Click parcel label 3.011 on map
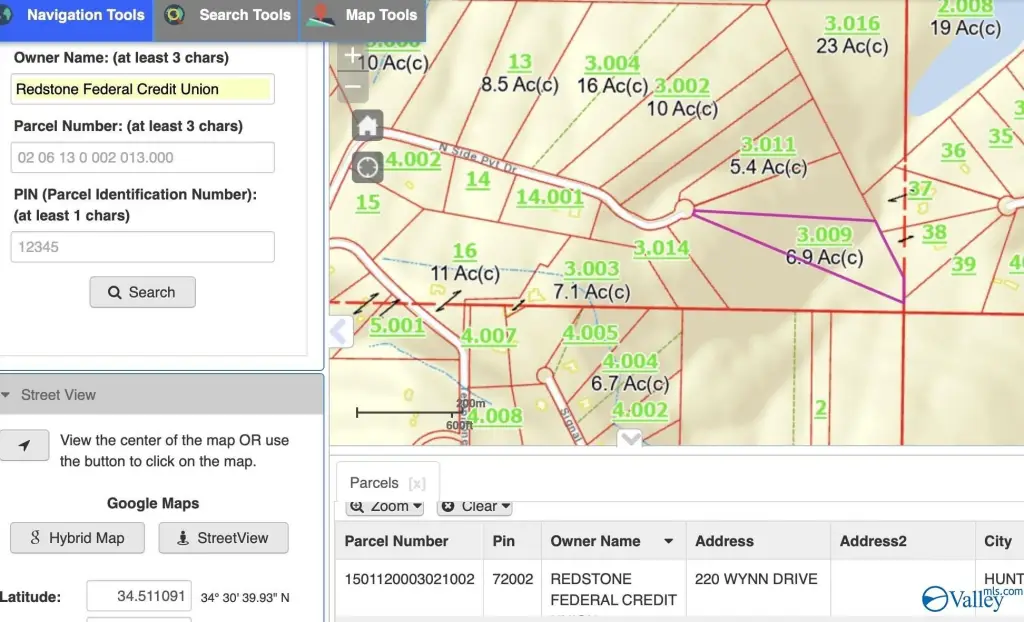1024x622 pixels. [x=768, y=144]
